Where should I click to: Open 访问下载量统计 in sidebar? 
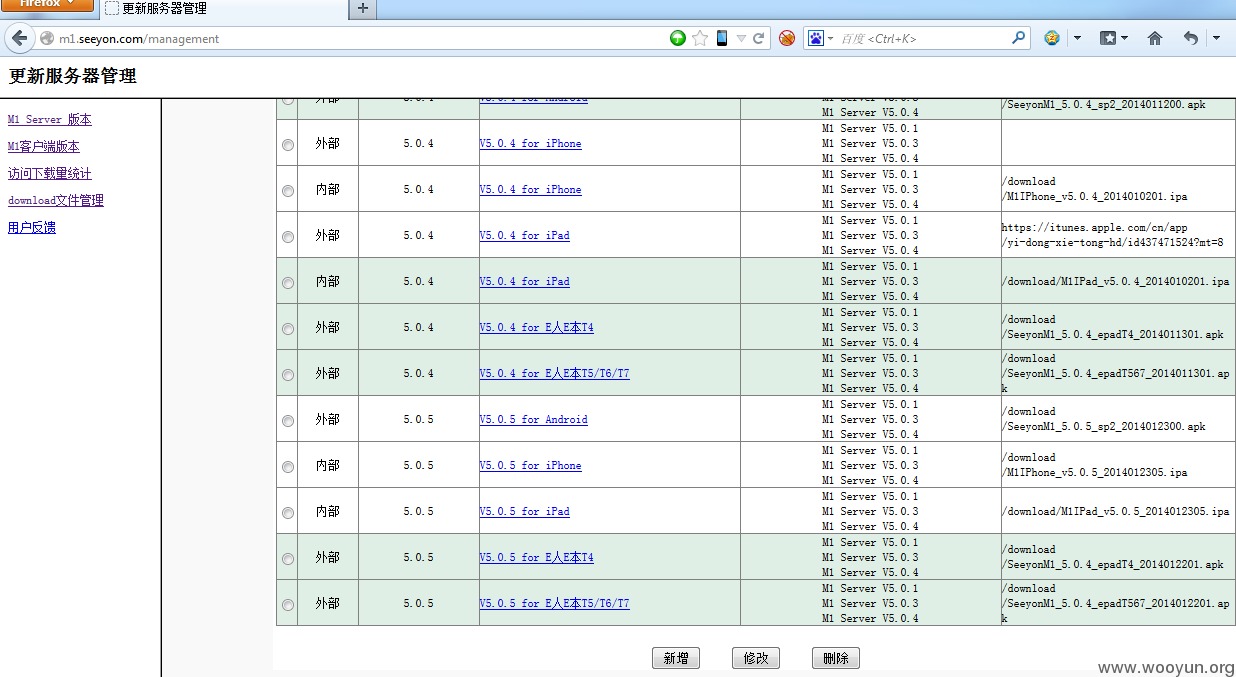click(x=50, y=173)
